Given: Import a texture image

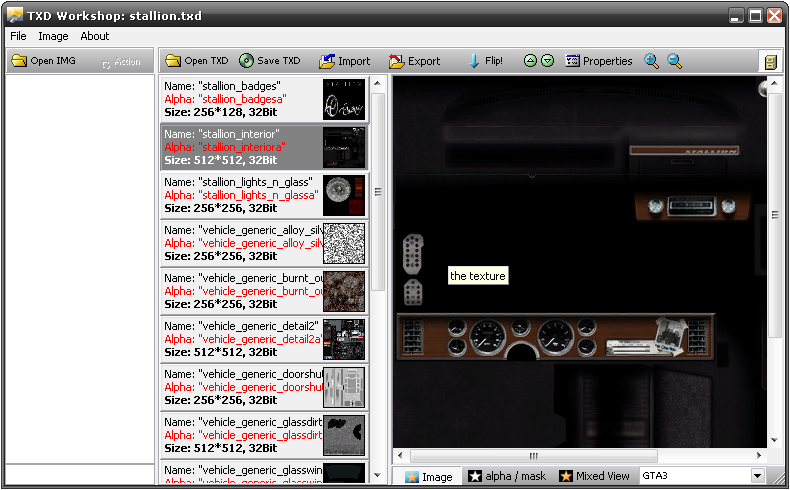Looking at the screenshot, I should click(x=345, y=61).
